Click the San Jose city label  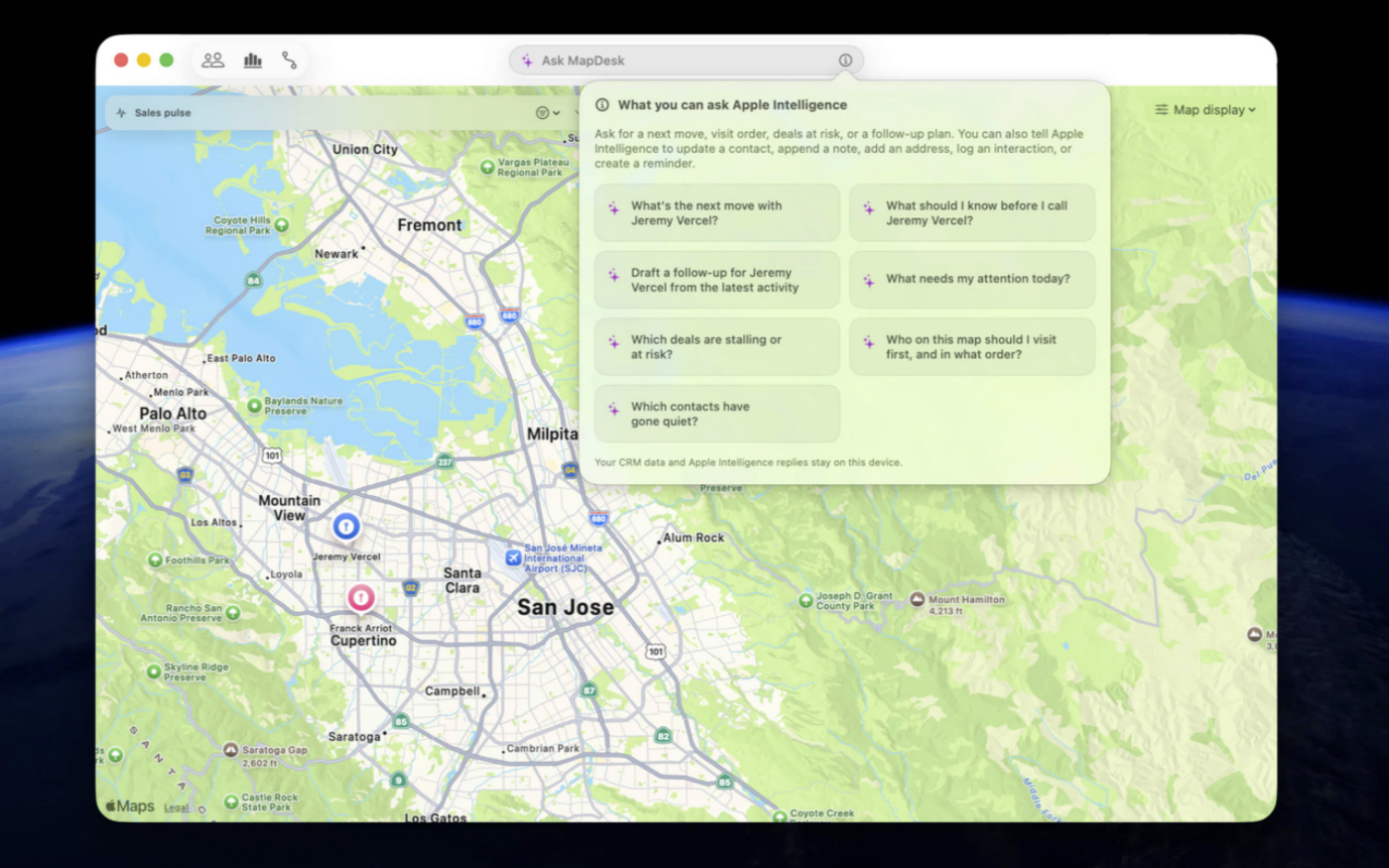[x=566, y=607]
